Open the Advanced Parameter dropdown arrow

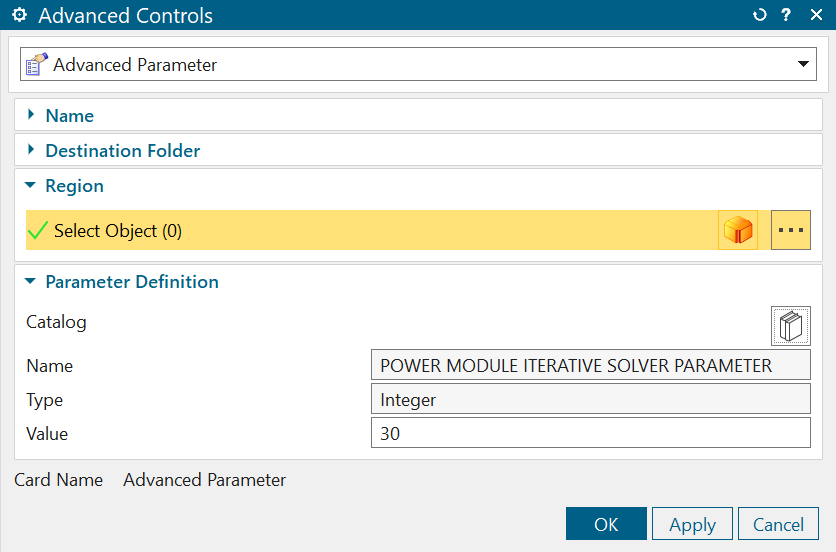(x=803, y=65)
